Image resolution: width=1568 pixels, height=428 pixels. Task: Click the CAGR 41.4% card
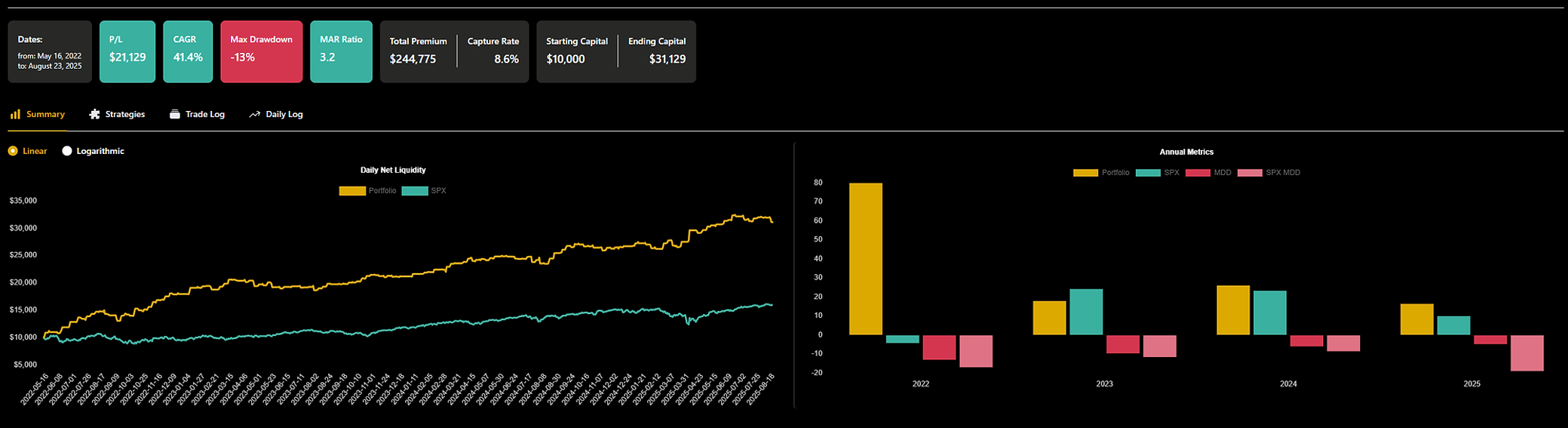tap(188, 51)
